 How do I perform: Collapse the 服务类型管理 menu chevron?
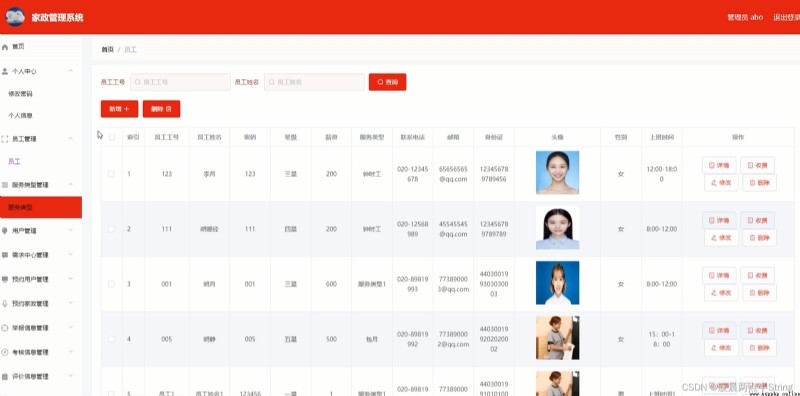[70, 184]
